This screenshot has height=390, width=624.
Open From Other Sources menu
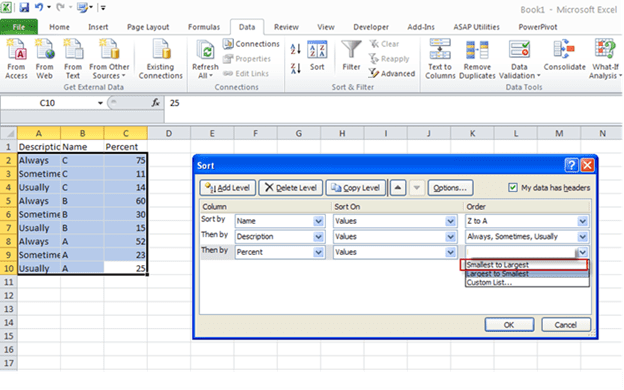point(109,59)
